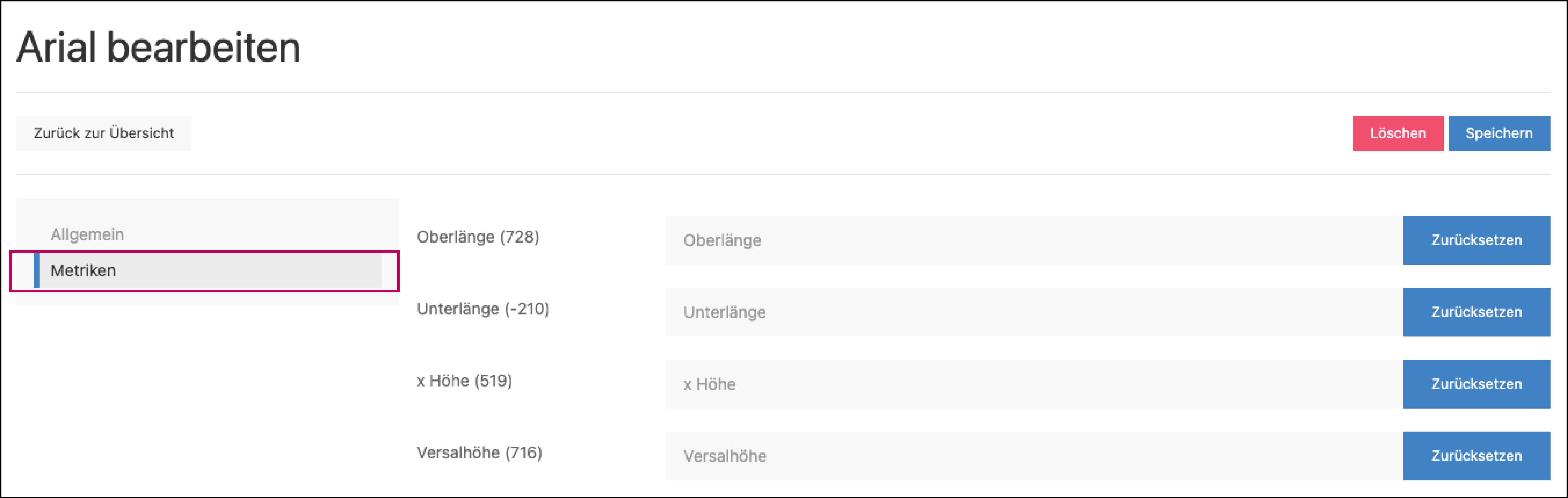Click into the Unterlänge input field
The height and width of the screenshot is (498, 1568).
[974, 312]
